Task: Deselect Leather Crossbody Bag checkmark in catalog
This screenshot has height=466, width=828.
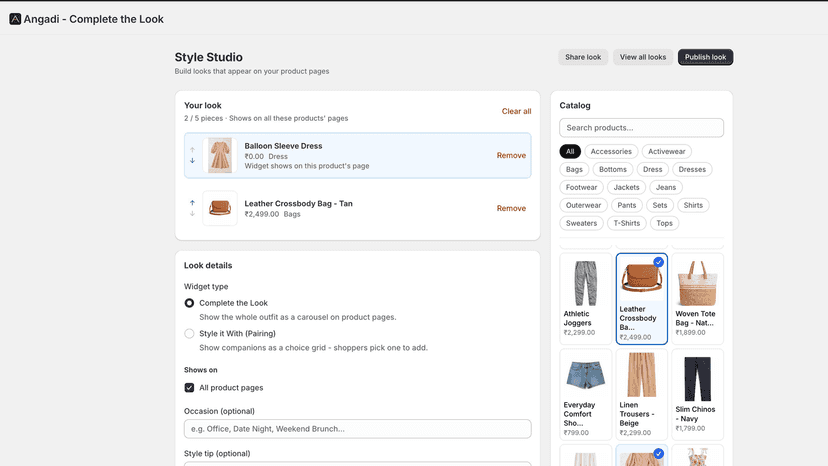Action: pyautogui.click(x=658, y=262)
